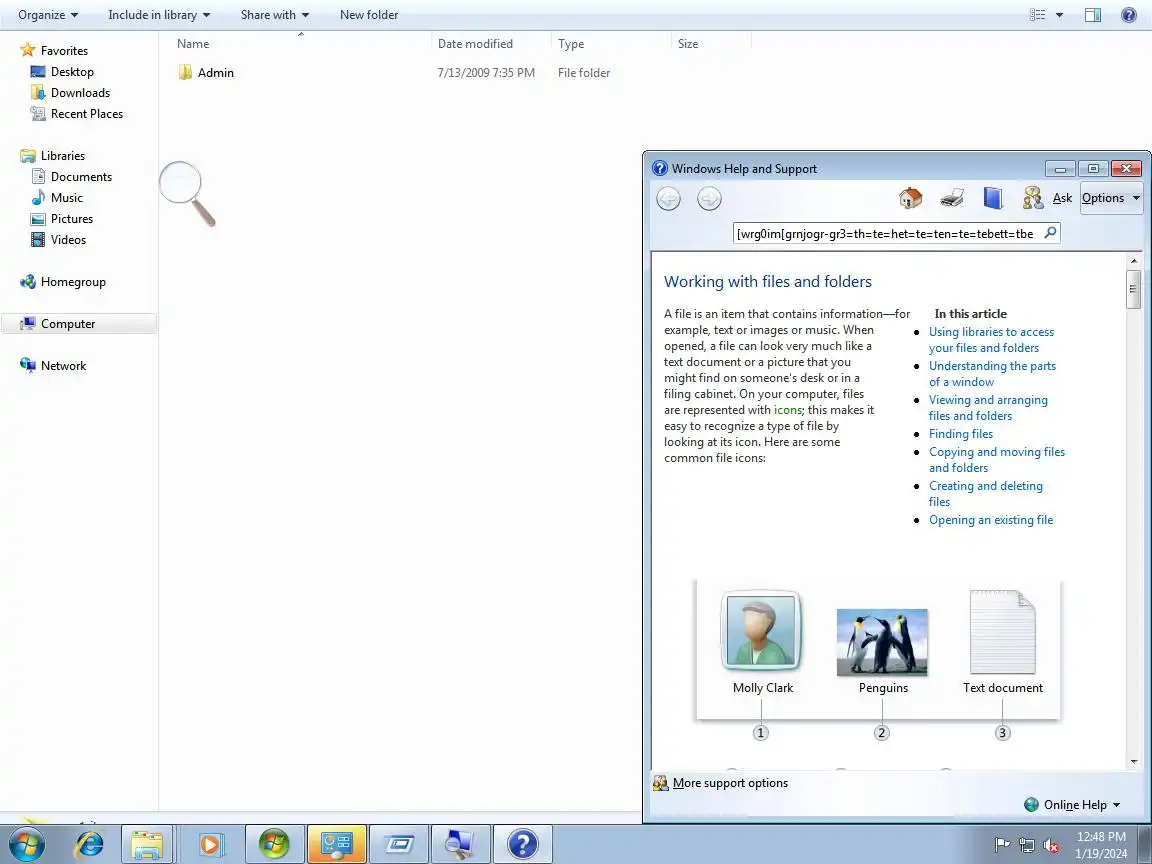This screenshot has height=864, width=1152.
Task: Open Creating and deleting files link
Action: [x=985, y=493]
